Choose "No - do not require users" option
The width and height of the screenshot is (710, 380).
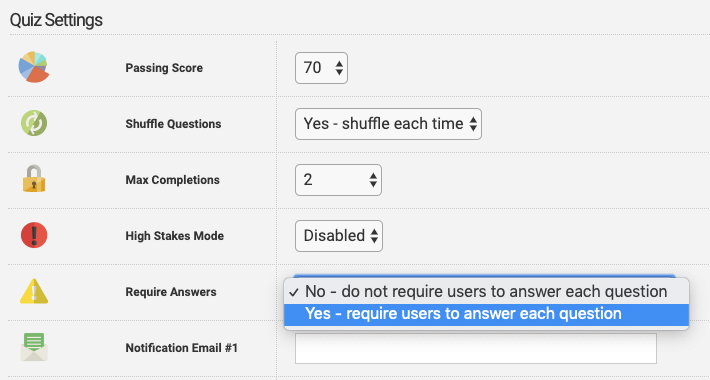click(486, 292)
